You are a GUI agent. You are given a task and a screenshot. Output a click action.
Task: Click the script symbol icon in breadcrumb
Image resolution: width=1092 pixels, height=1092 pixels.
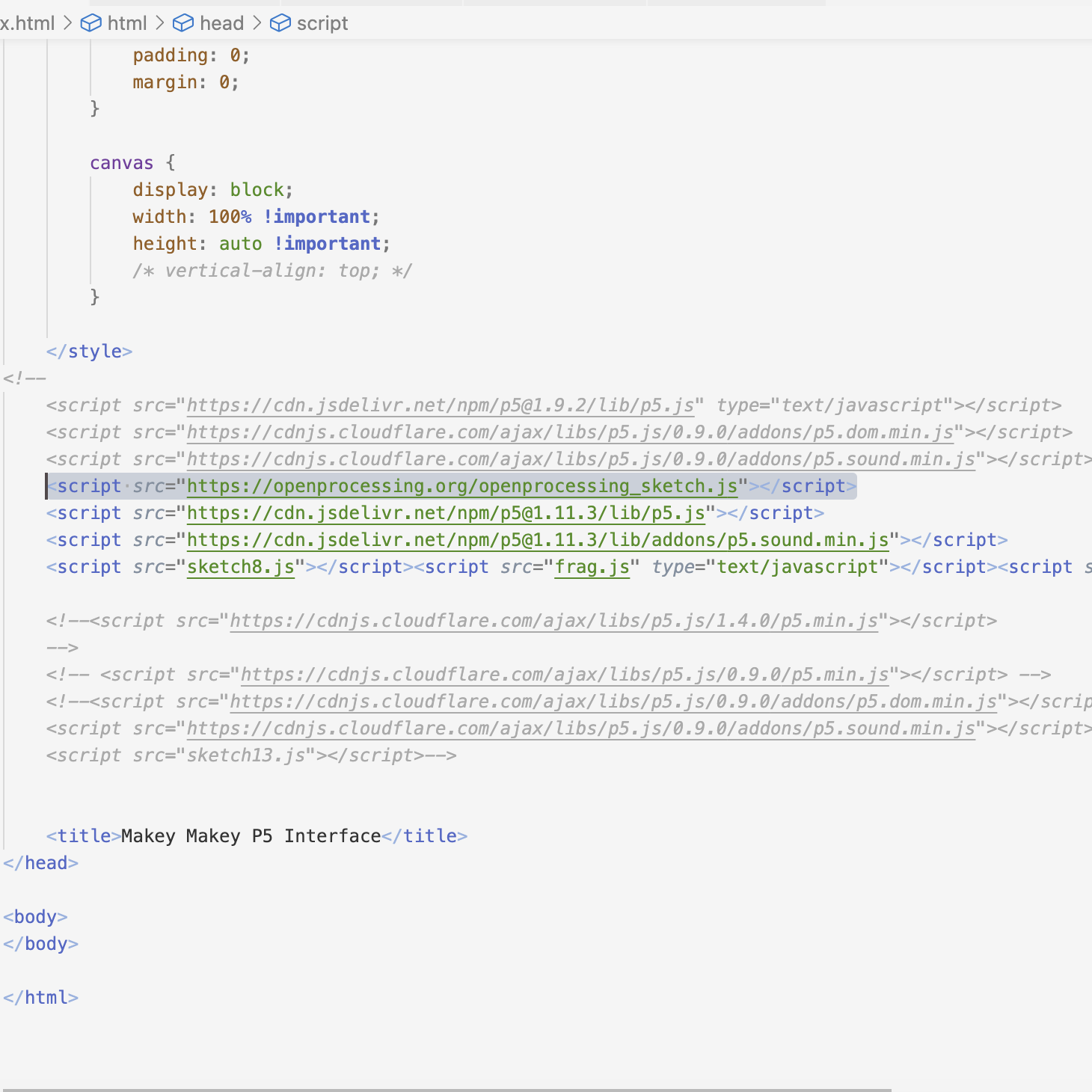pos(280,23)
